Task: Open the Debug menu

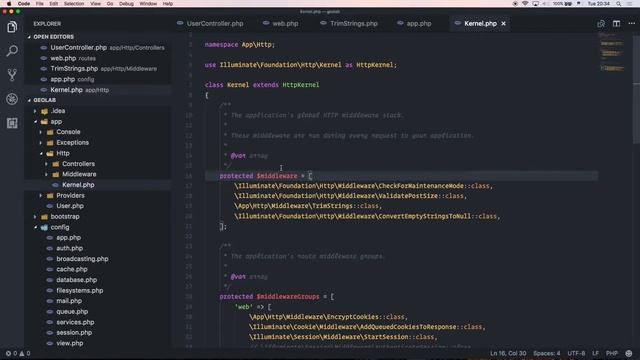Action: pos(126,4)
